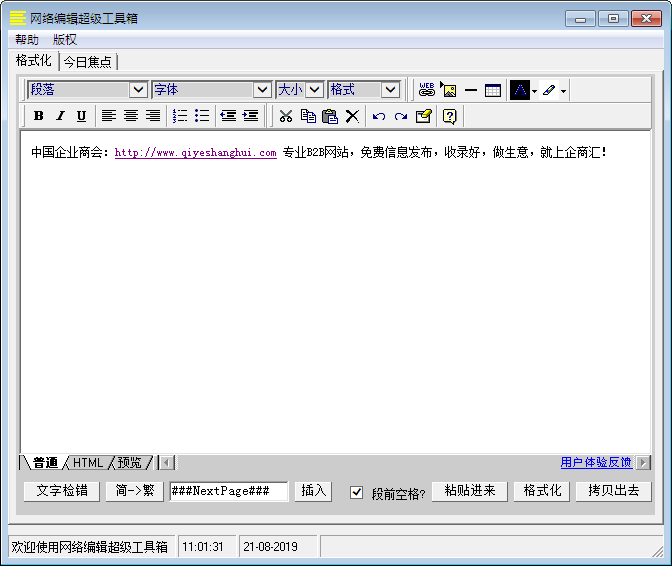Click the insert image icon
Image resolution: width=672 pixels, height=566 pixels.
pos(448,90)
